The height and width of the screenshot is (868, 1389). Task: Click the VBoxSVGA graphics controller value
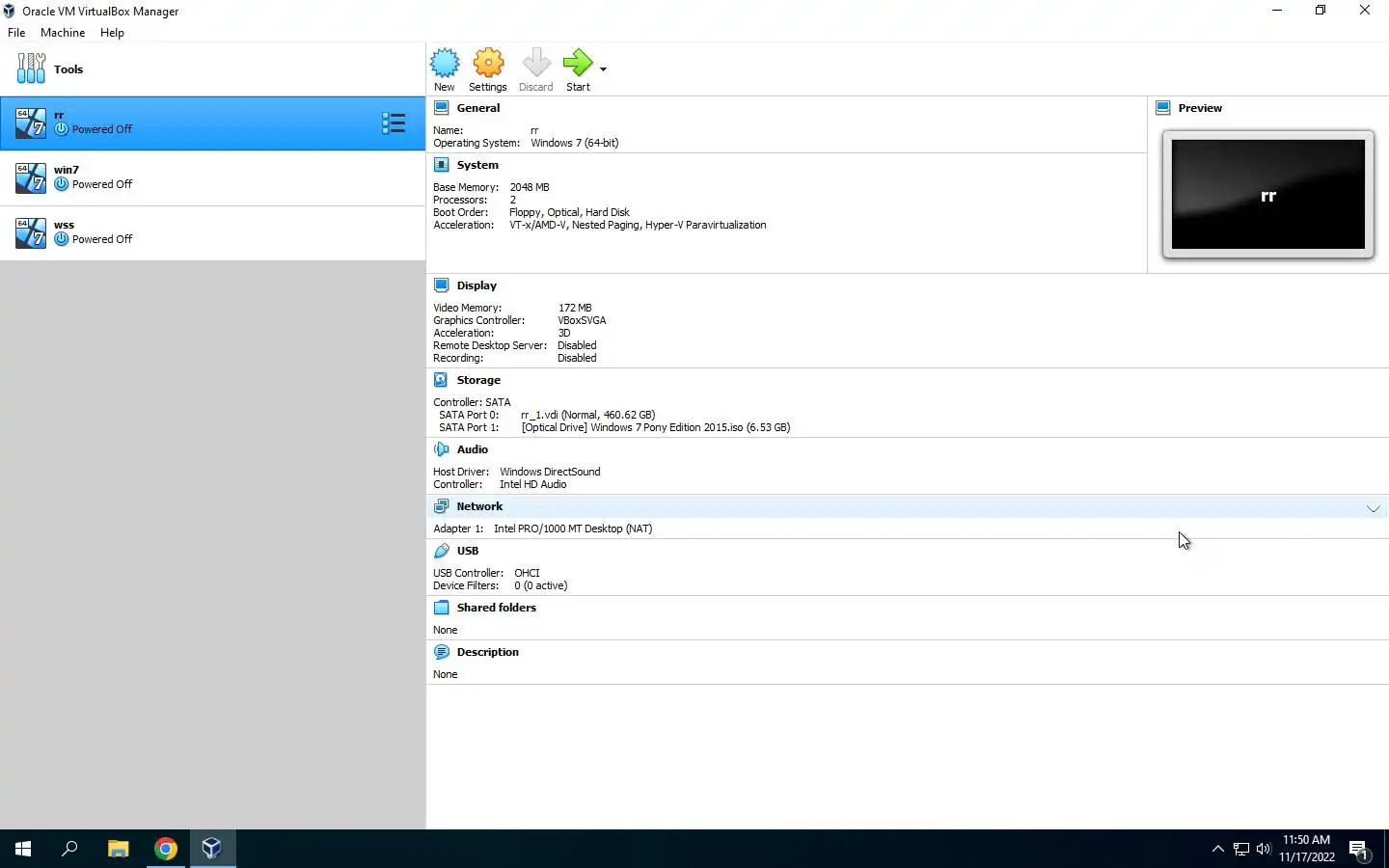[x=582, y=320]
